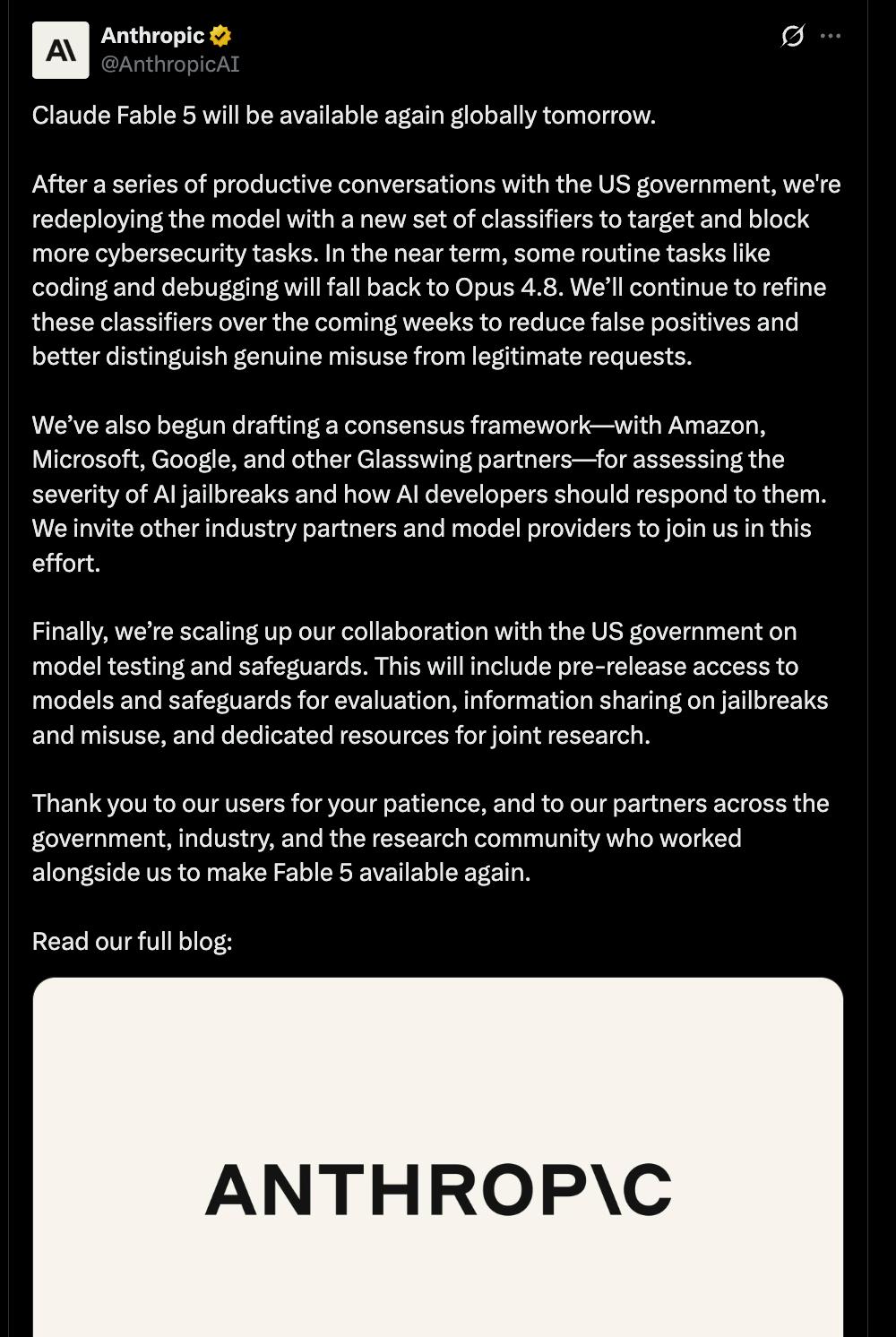Open the Grok explain-this-post icon
The height and width of the screenshot is (1337, 896).
coord(792,36)
